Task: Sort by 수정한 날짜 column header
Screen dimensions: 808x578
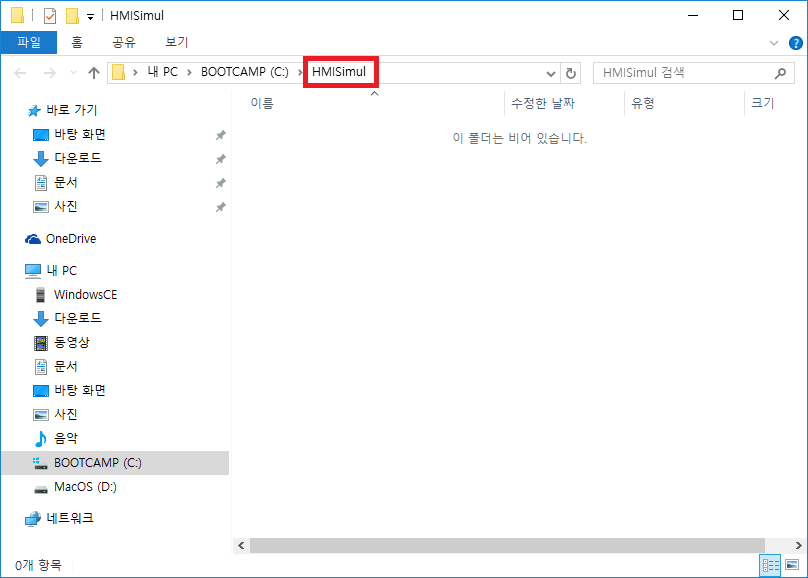Action: pyautogui.click(x=543, y=103)
